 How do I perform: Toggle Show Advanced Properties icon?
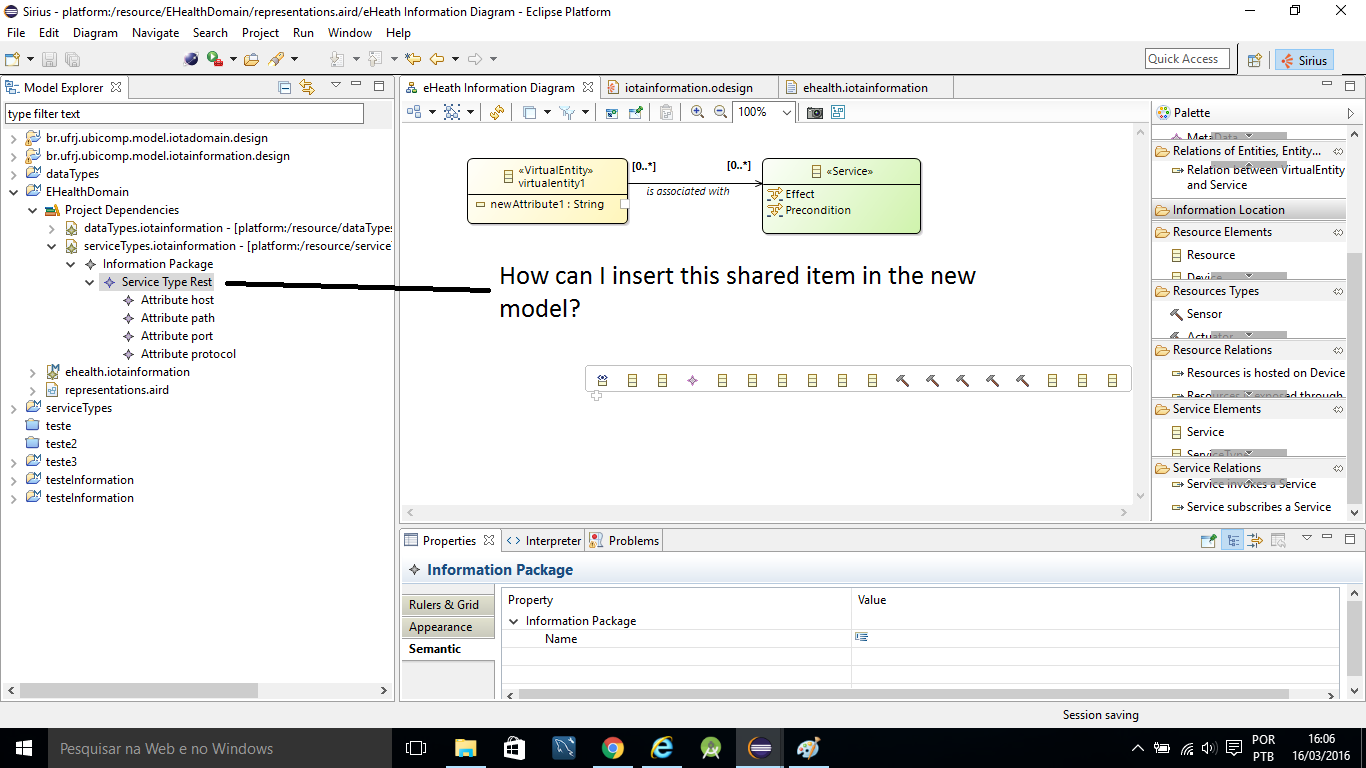click(1255, 541)
